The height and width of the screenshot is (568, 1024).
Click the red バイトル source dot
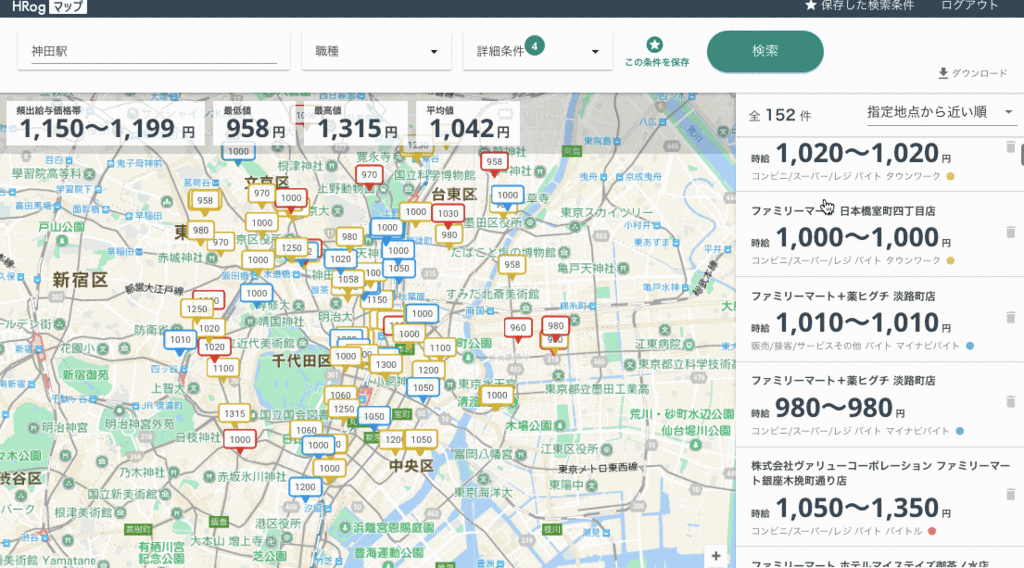(x=932, y=531)
